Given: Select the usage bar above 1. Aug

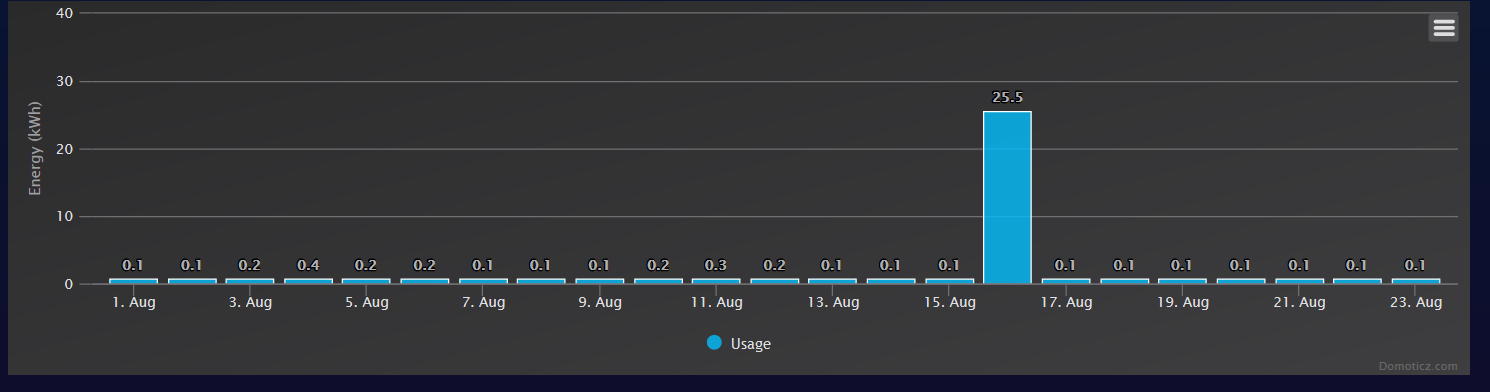Looking at the screenshot, I should point(133,281).
